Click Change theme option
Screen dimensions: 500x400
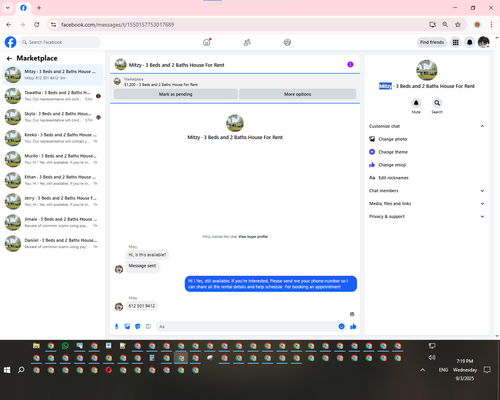(426, 152)
